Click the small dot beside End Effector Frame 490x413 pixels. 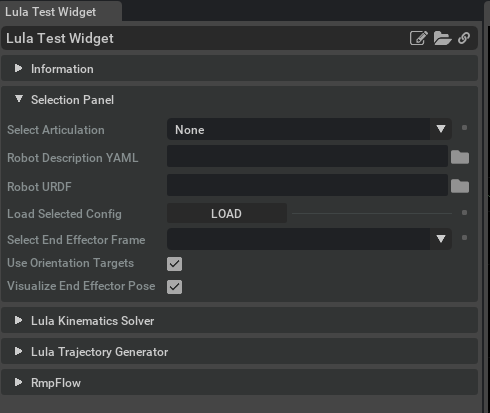coord(464,238)
